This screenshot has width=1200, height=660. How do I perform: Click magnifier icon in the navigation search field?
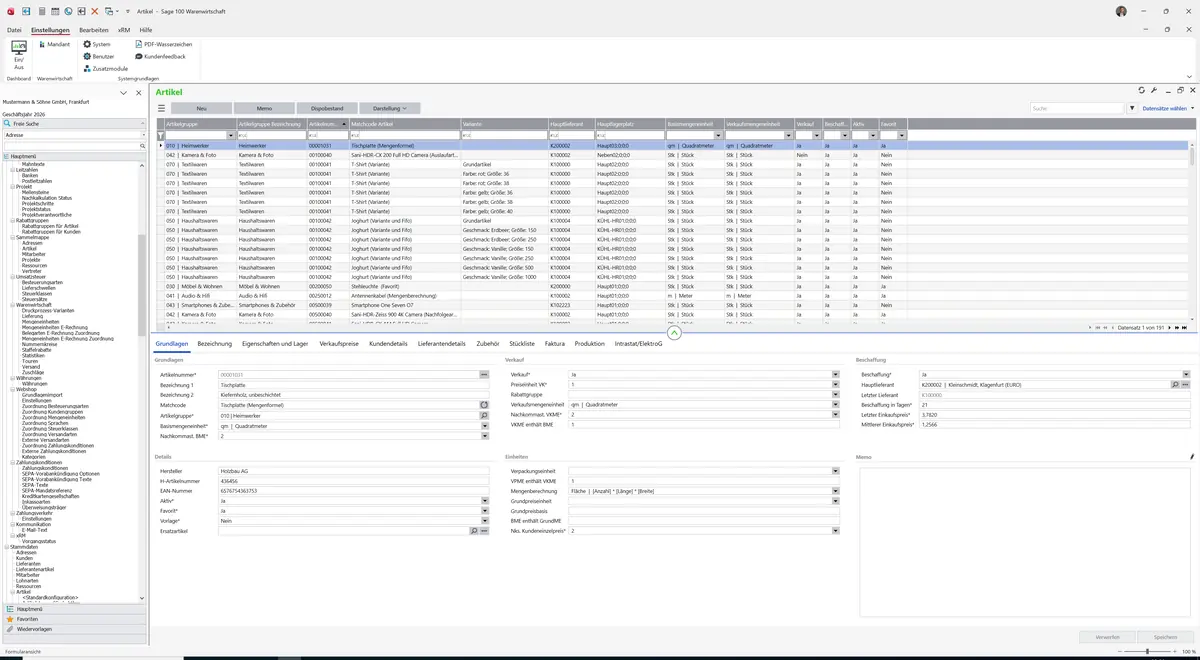click(x=142, y=146)
